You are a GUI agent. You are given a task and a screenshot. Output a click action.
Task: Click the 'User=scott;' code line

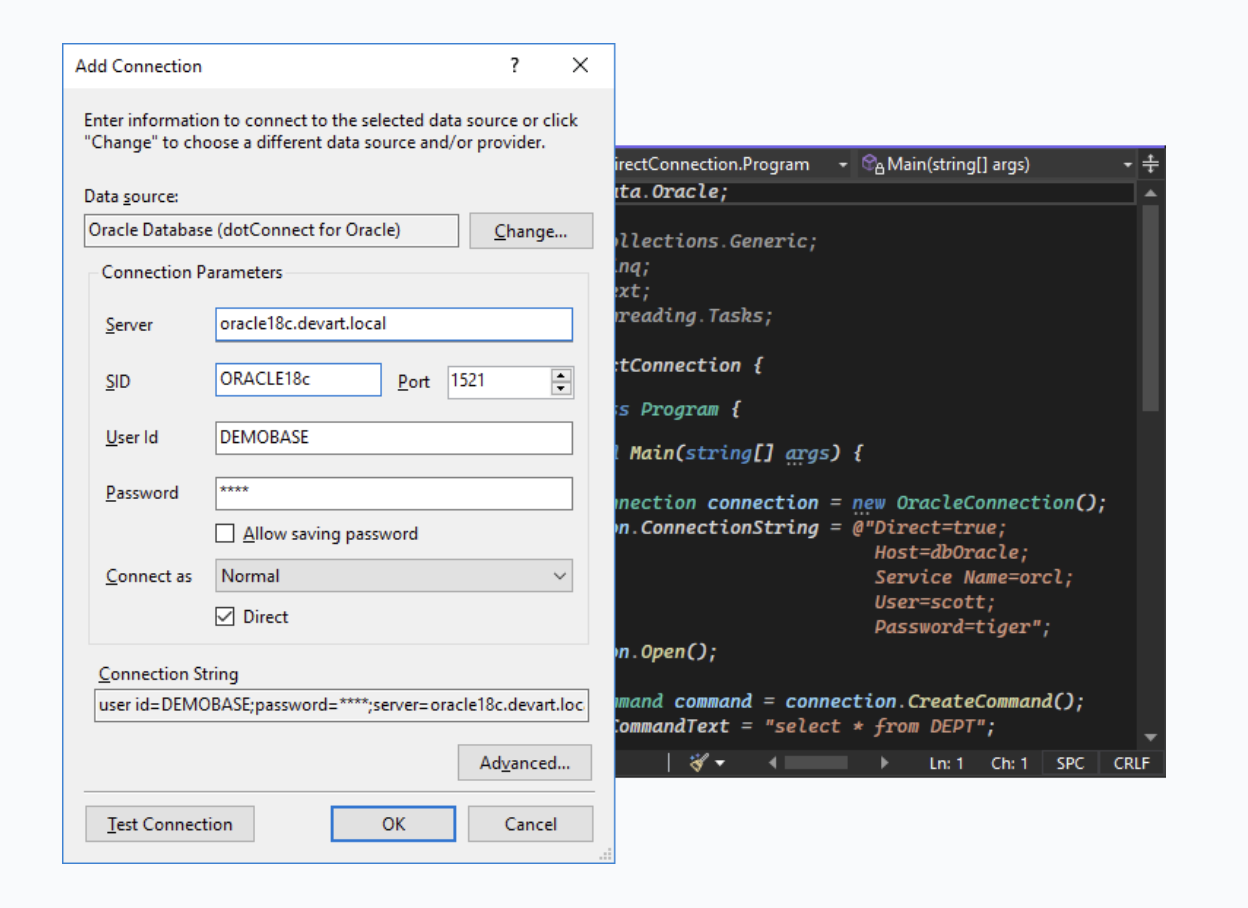(x=934, y=602)
